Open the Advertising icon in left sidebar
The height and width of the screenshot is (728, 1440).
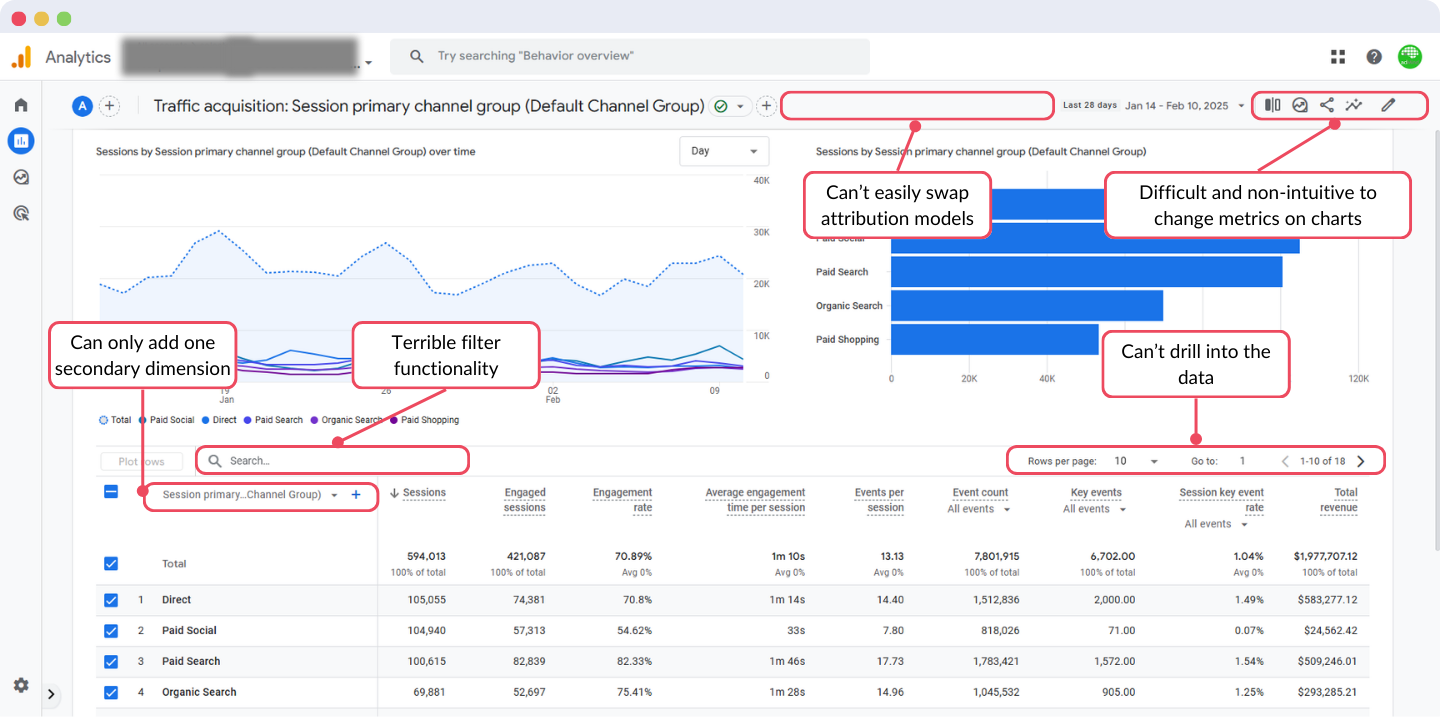[x=21, y=213]
